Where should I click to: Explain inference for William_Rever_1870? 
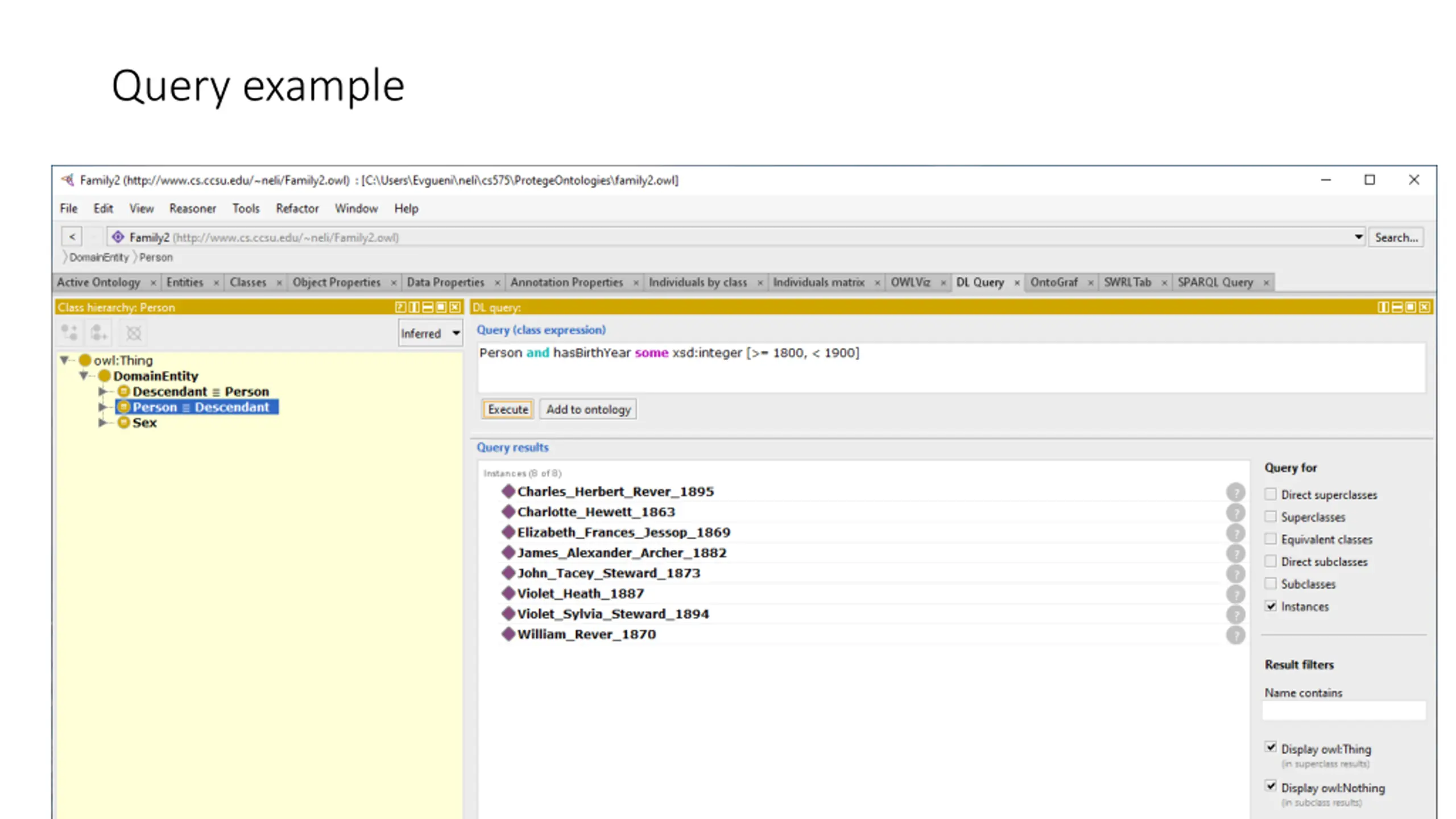pos(1235,635)
